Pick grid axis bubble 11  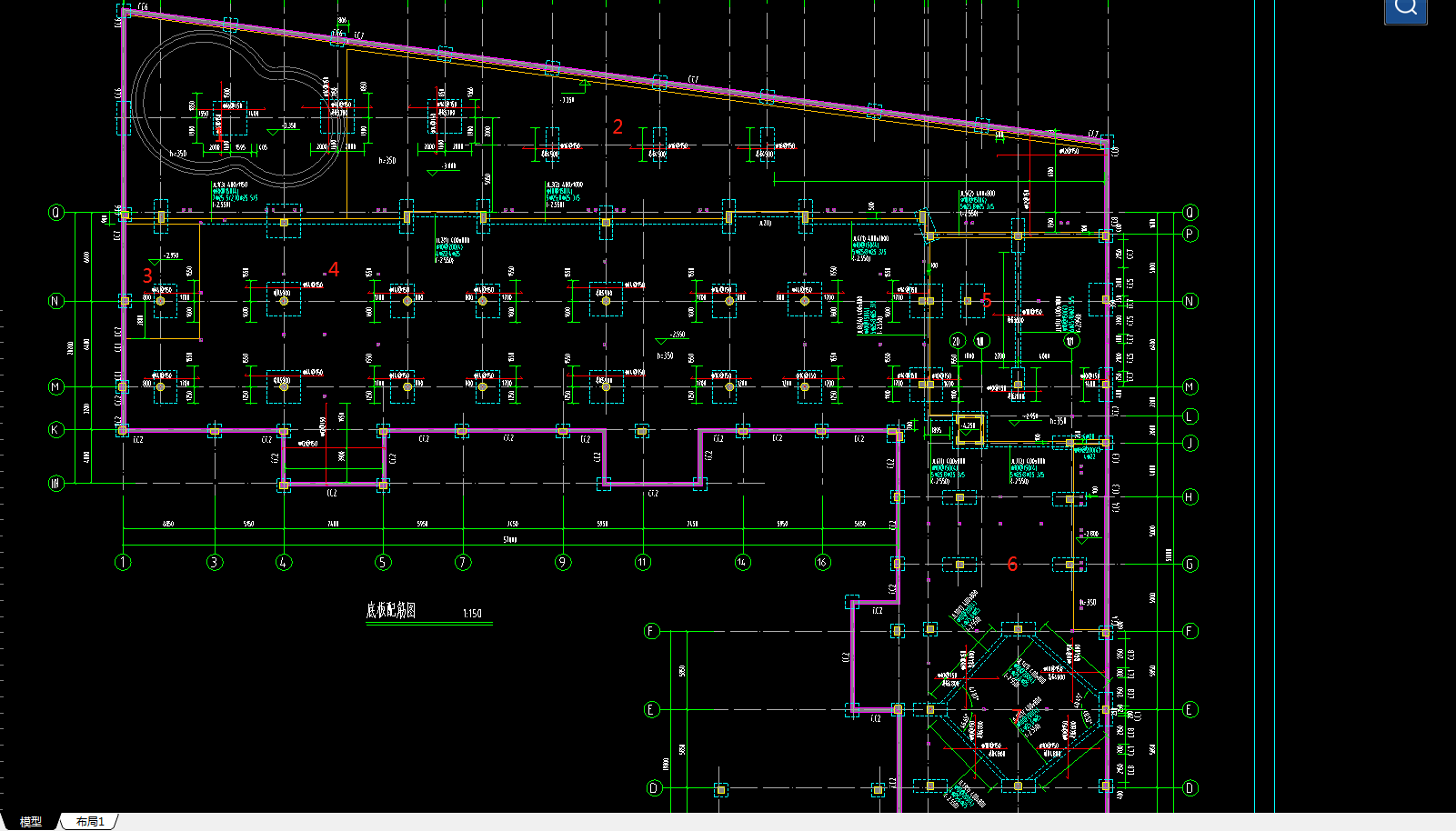[x=643, y=562]
